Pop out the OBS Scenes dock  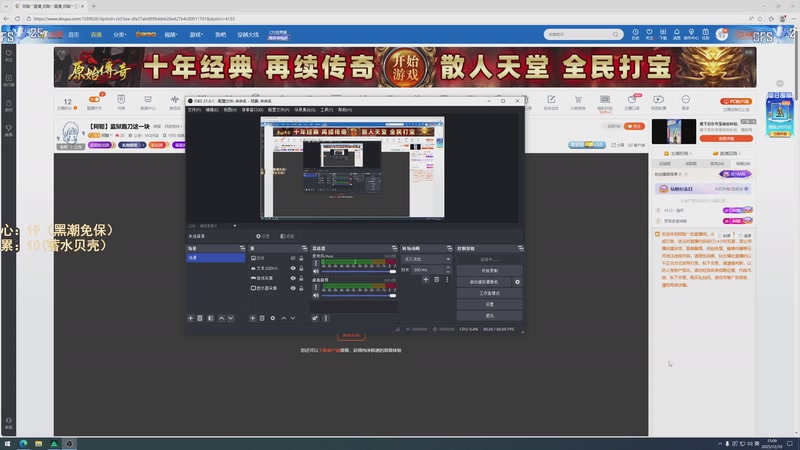coord(242,248)
